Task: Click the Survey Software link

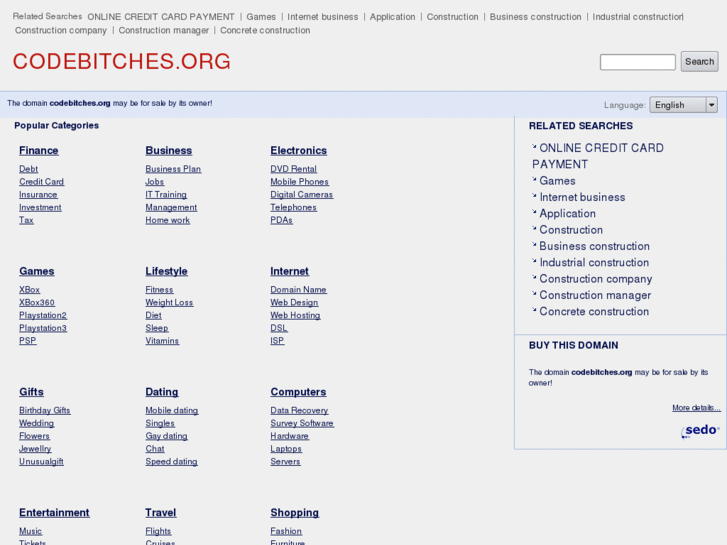Action: [x=302, y=423]
